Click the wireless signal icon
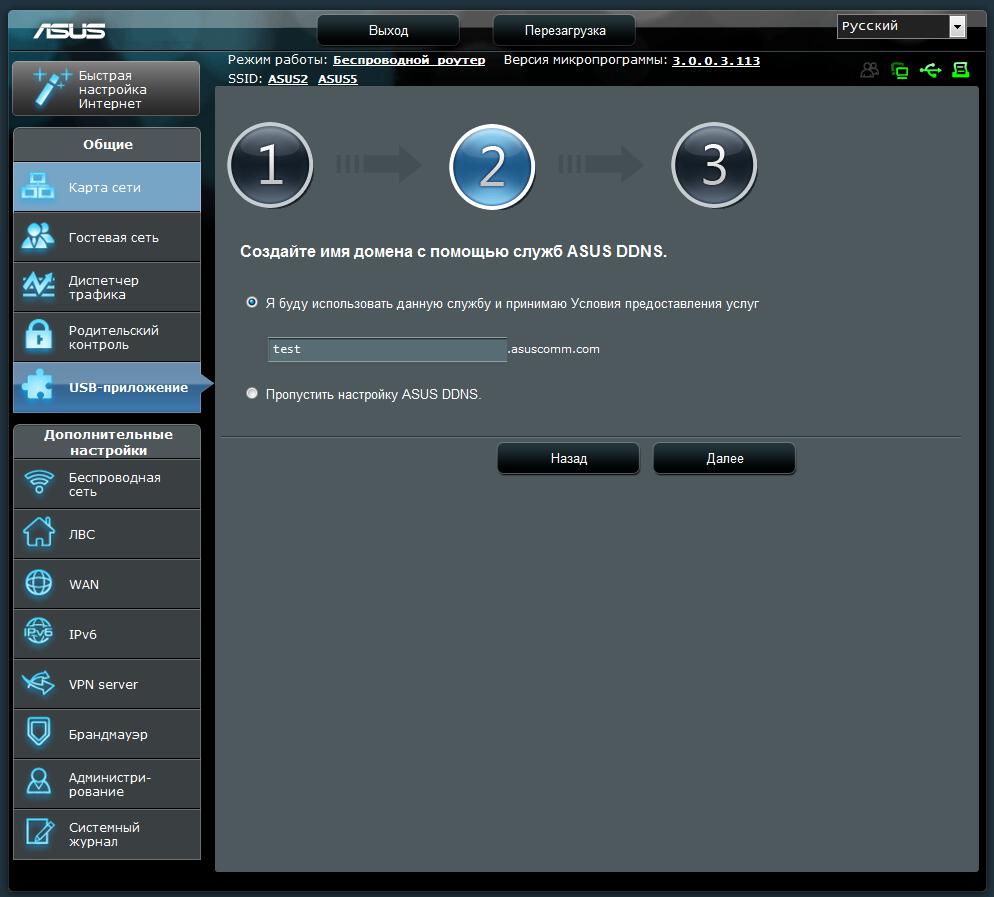The height and width of the screenshot is (897, 994). click(39, 482)
